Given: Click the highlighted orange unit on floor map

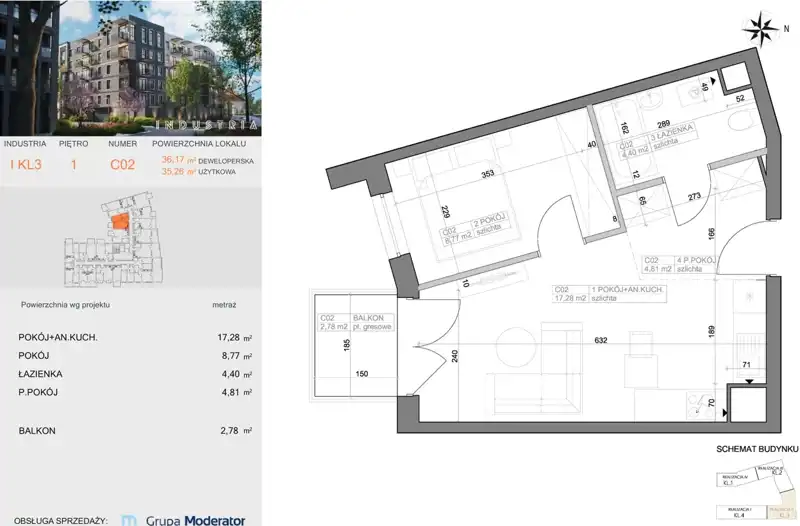Looking at the screenshot, I should pos(119,223).
